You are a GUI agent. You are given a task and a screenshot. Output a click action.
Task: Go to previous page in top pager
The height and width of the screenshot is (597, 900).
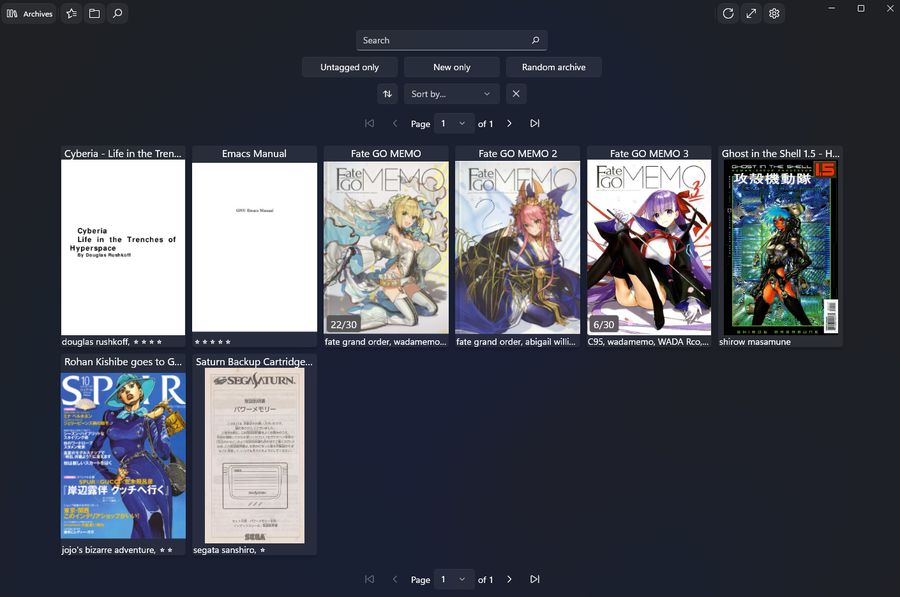pyautogui.click(x=395, y=123)
